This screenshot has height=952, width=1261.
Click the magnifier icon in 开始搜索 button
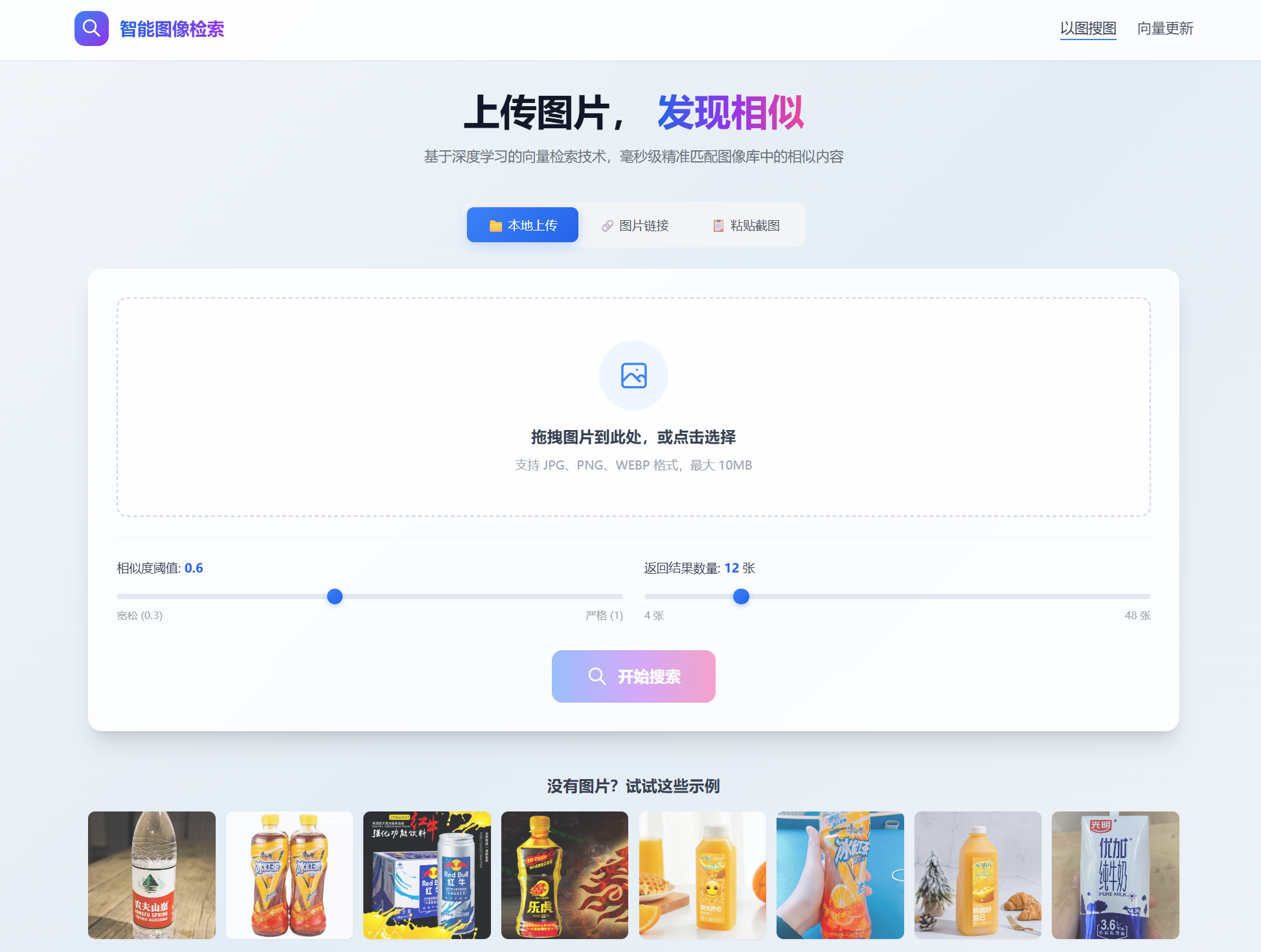coord(597,676)
